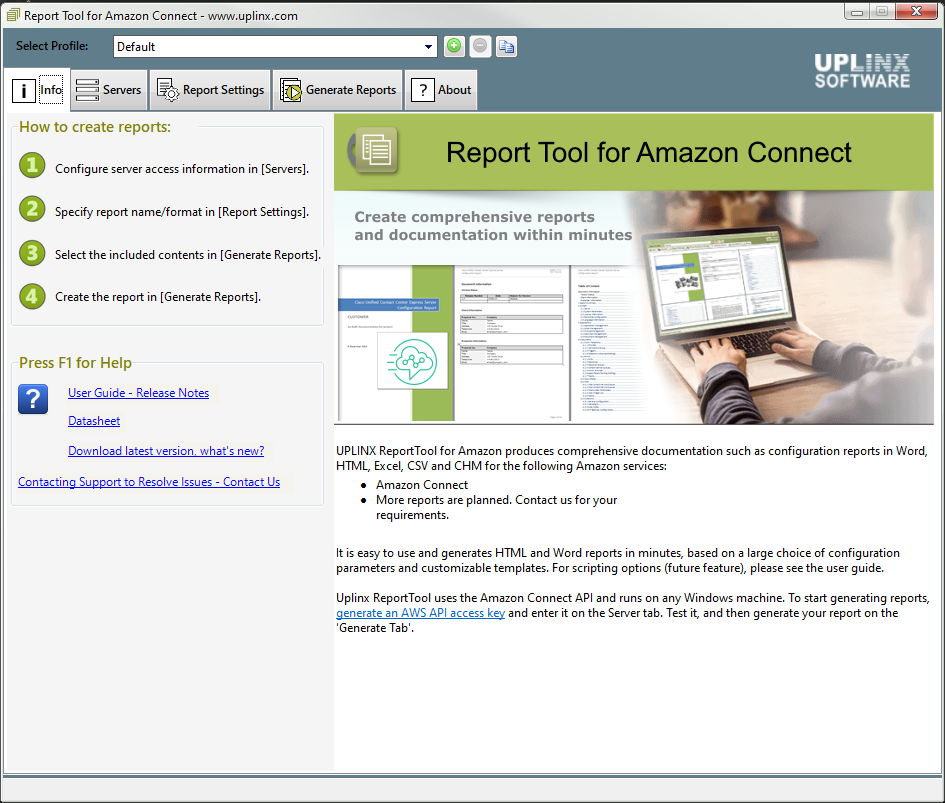Click the app icon in the title bar
Screen dimensions: 945x803
tap(13, 14)
